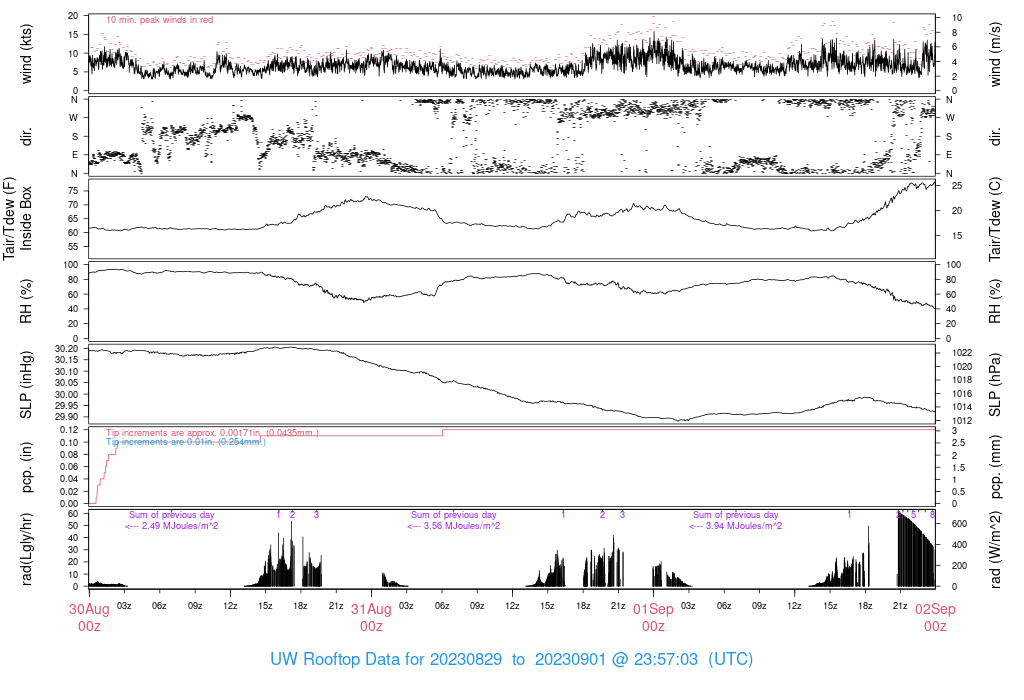Viewport: 1024px width, 700px height.
Task: Select the '1012' hPa tick label
Action: [x=963, y=421]
